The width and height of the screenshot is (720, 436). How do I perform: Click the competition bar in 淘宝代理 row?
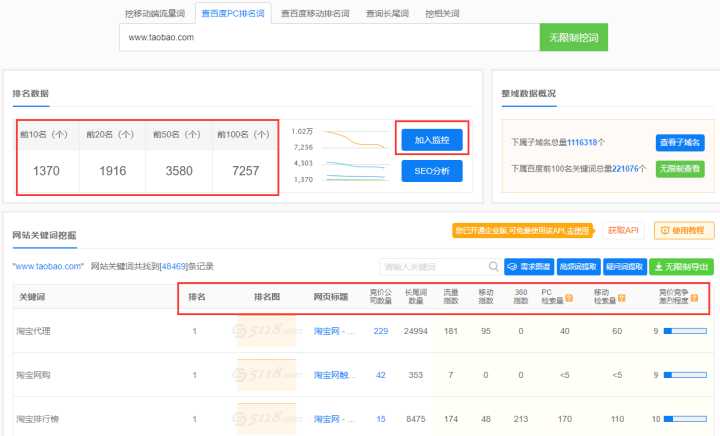(685, 331)
